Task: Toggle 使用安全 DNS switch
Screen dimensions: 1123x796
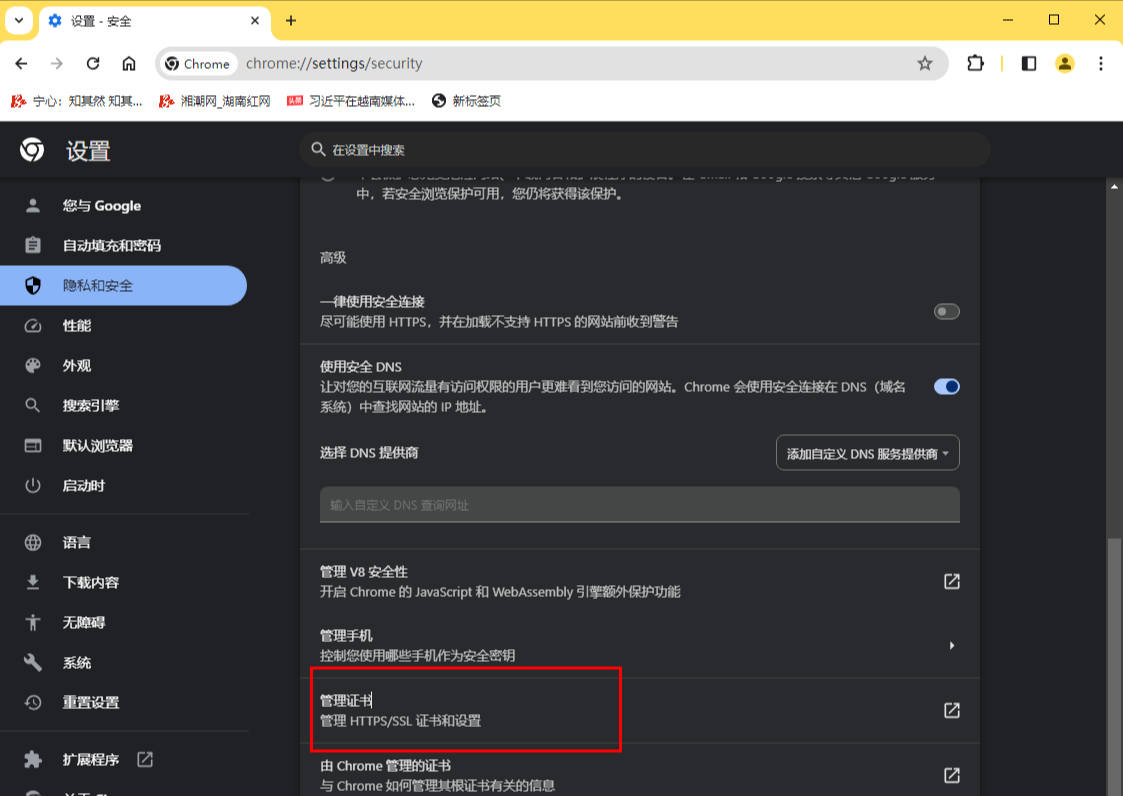Action: tap(946, 387)
